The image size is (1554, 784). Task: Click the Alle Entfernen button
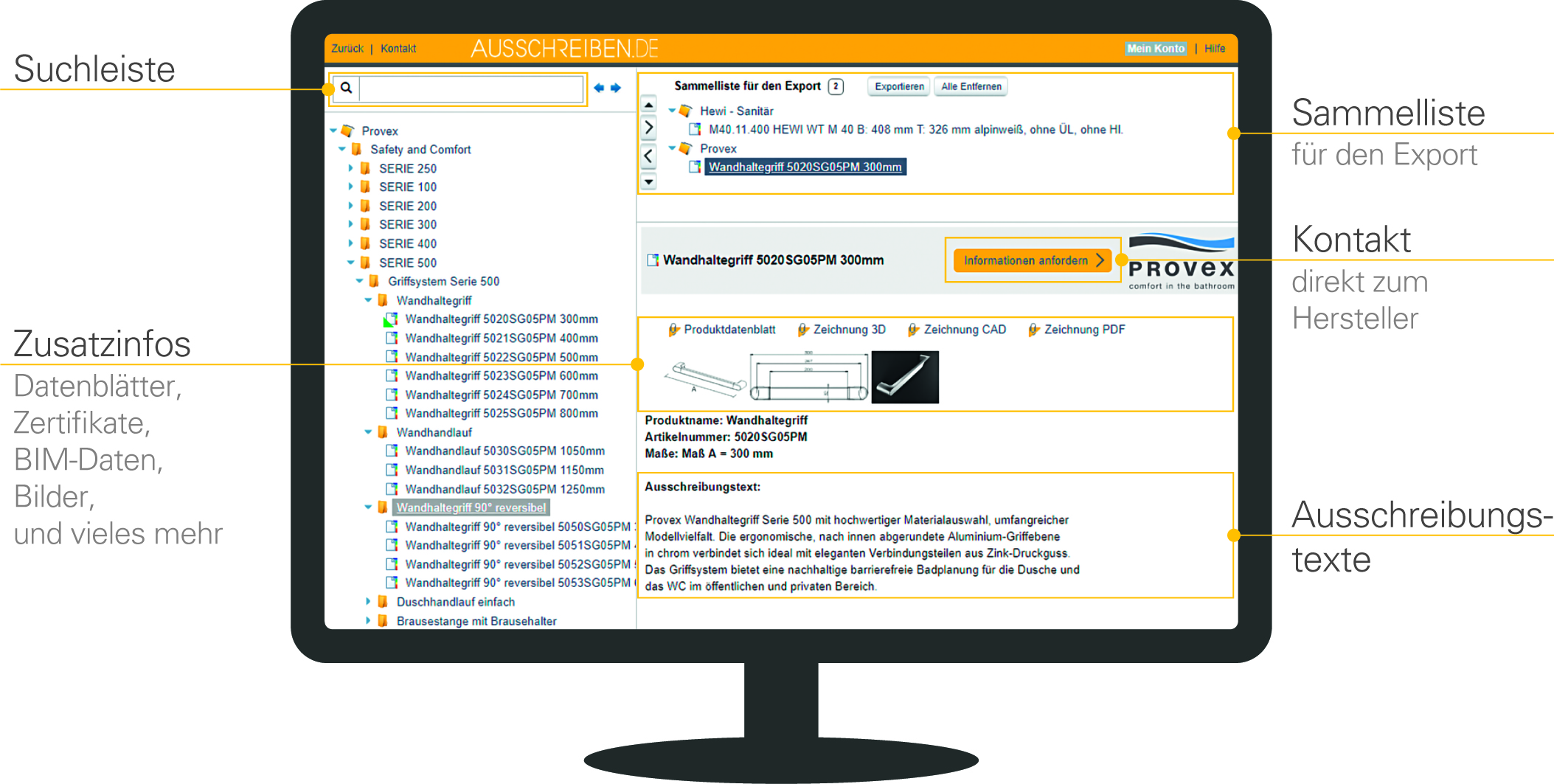click(x=971, y=86)
